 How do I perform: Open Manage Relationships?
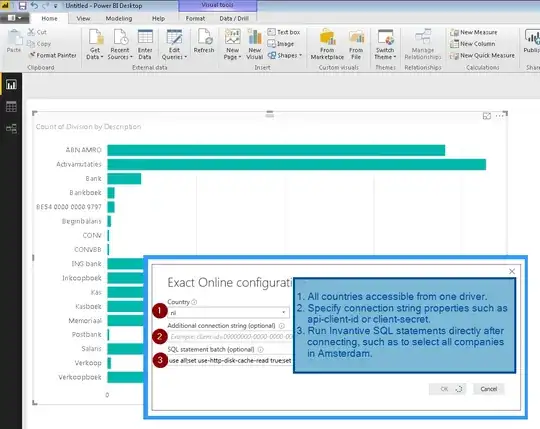pos(423,44)
